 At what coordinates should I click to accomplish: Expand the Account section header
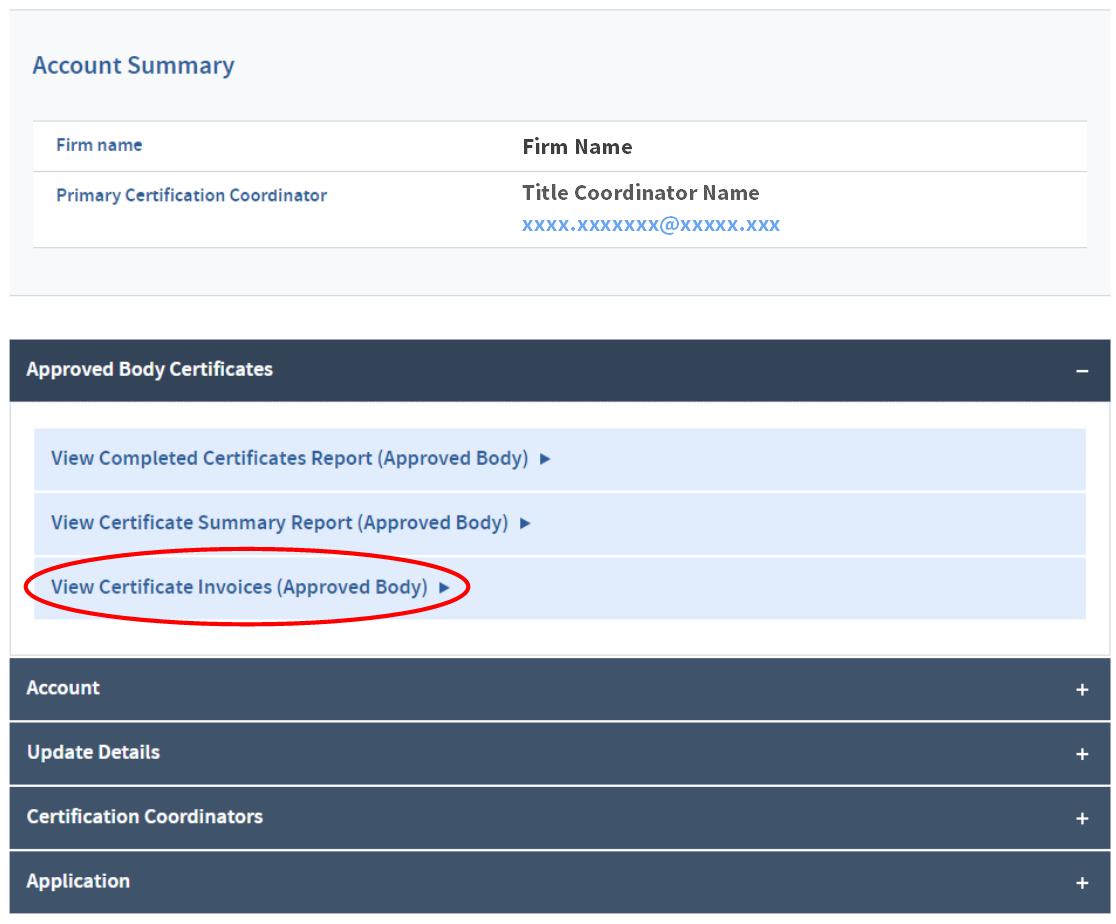pos(559,689)
